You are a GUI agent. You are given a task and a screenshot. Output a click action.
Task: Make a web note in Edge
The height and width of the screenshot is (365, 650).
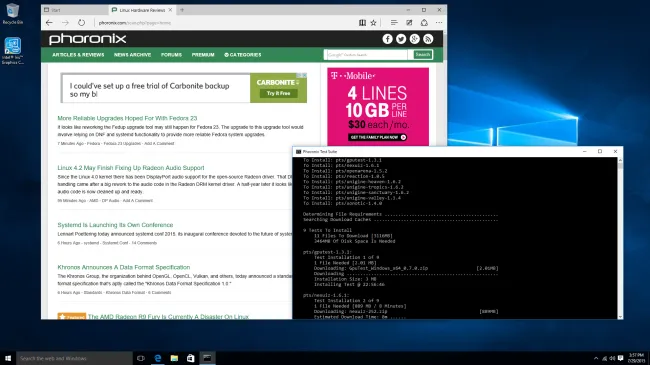(409, 23)
